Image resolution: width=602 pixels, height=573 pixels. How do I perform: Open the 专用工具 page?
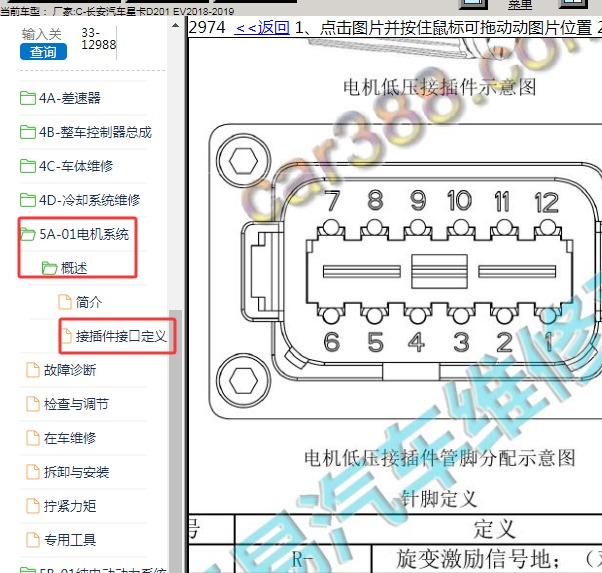coord(70,540)
